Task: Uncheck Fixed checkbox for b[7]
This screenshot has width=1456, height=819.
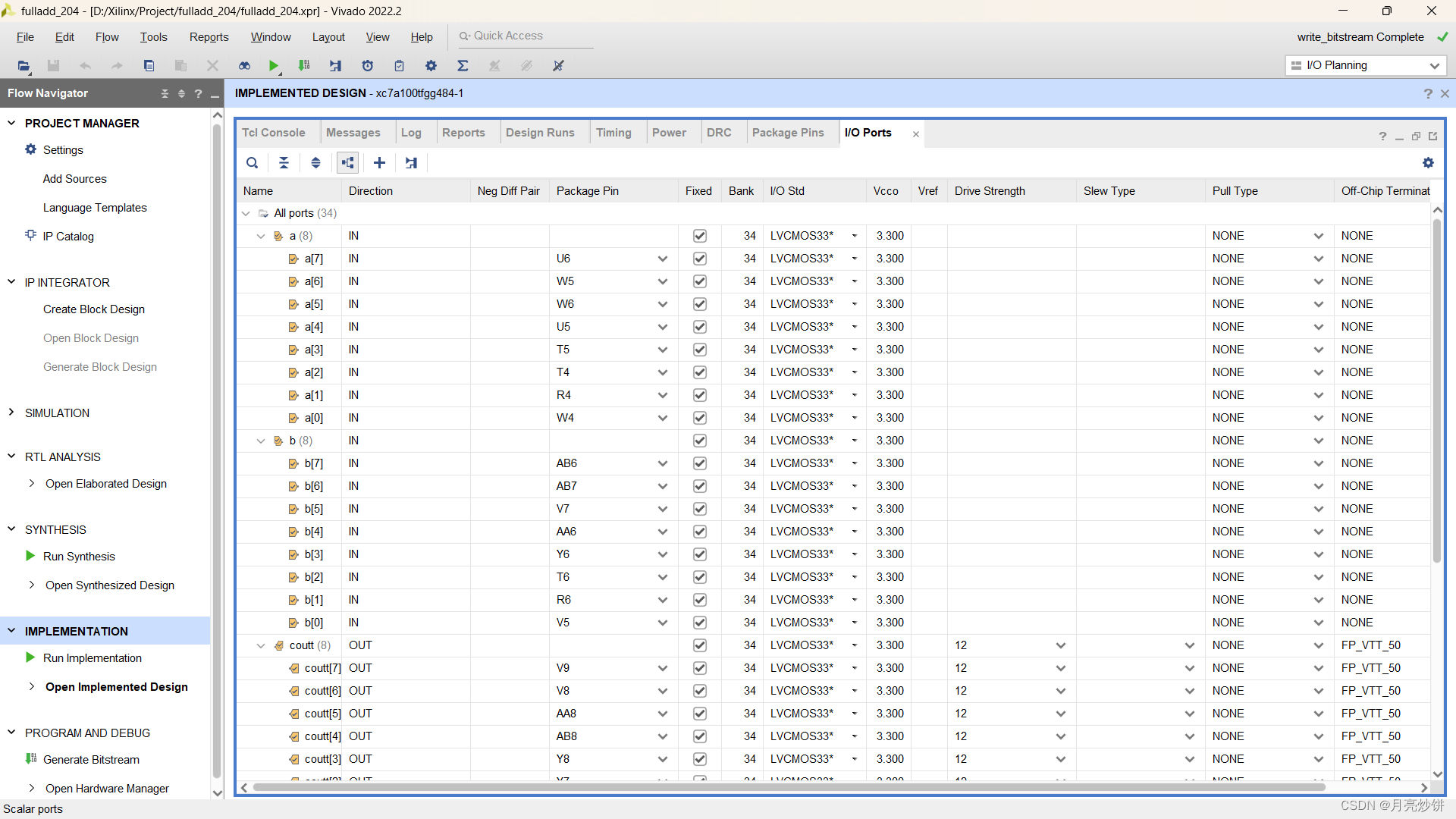Action: [700, 463]
